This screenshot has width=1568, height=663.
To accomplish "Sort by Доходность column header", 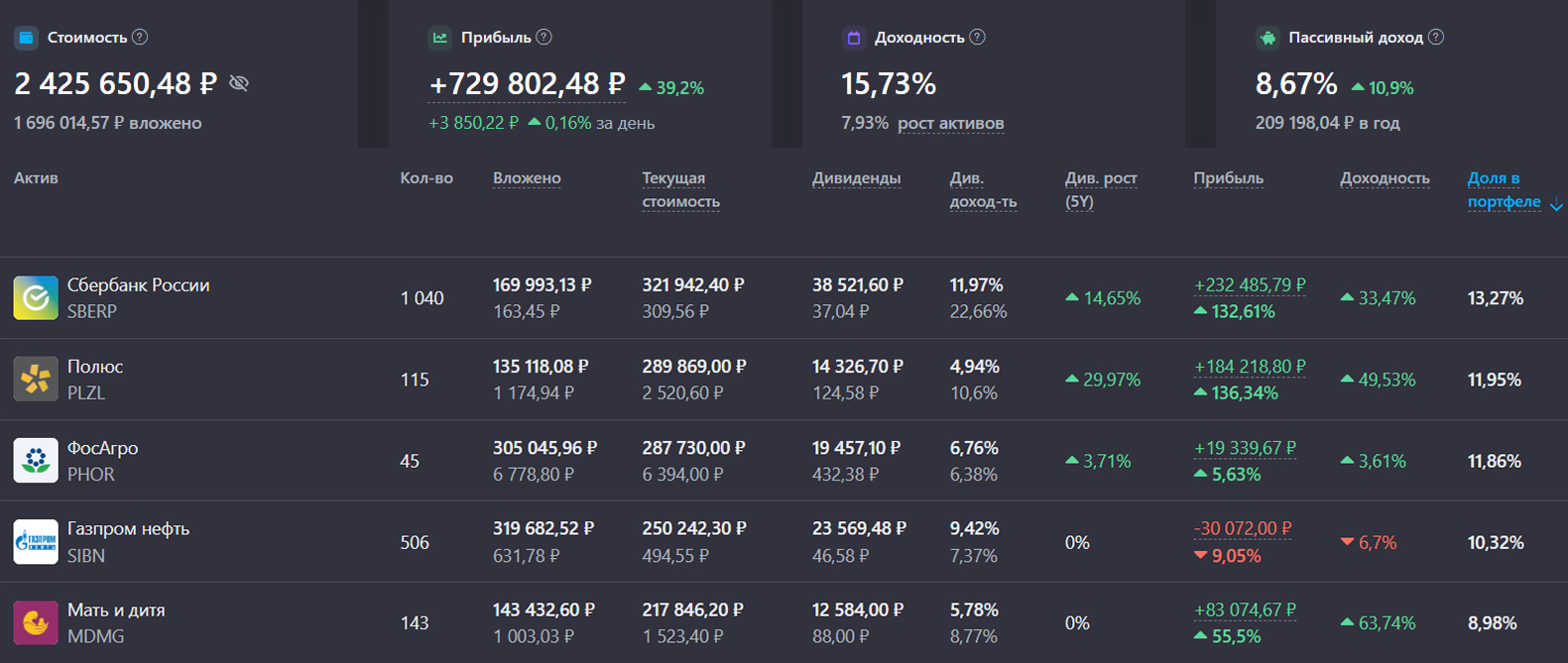I will pos(1385,178).
